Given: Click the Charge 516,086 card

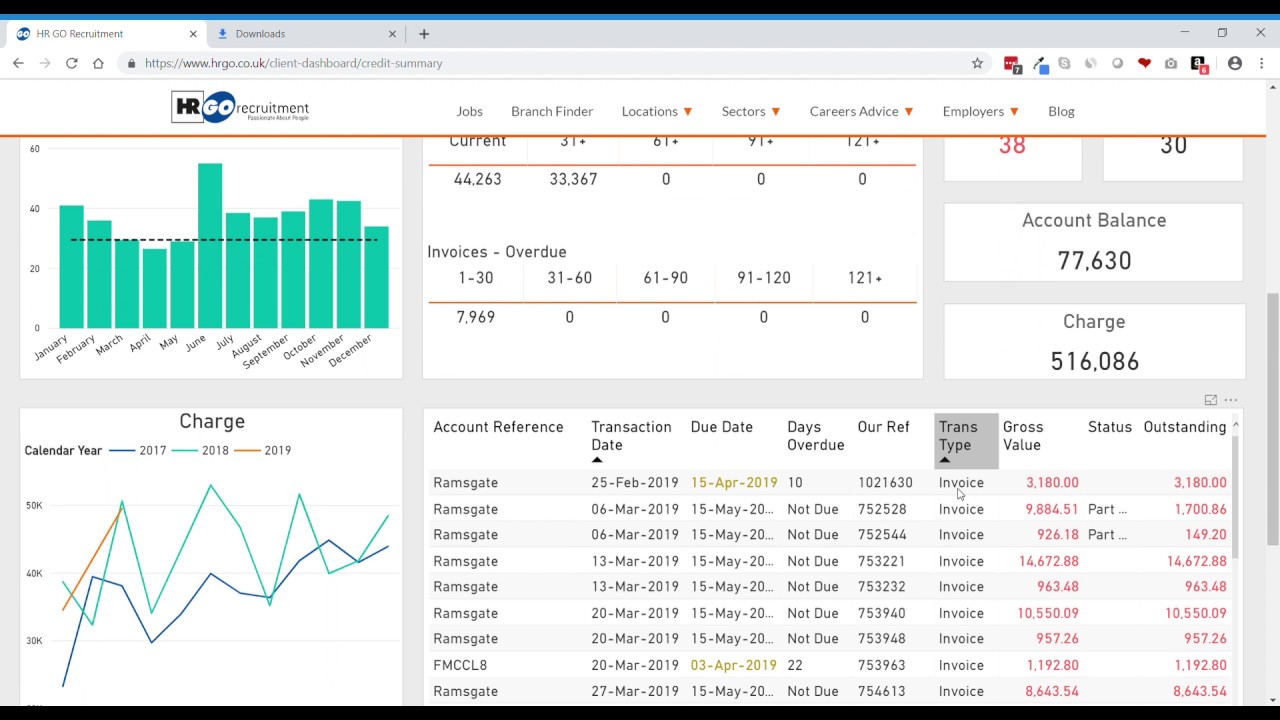Looking at the screenshot, I should [x=1094, y=343].
